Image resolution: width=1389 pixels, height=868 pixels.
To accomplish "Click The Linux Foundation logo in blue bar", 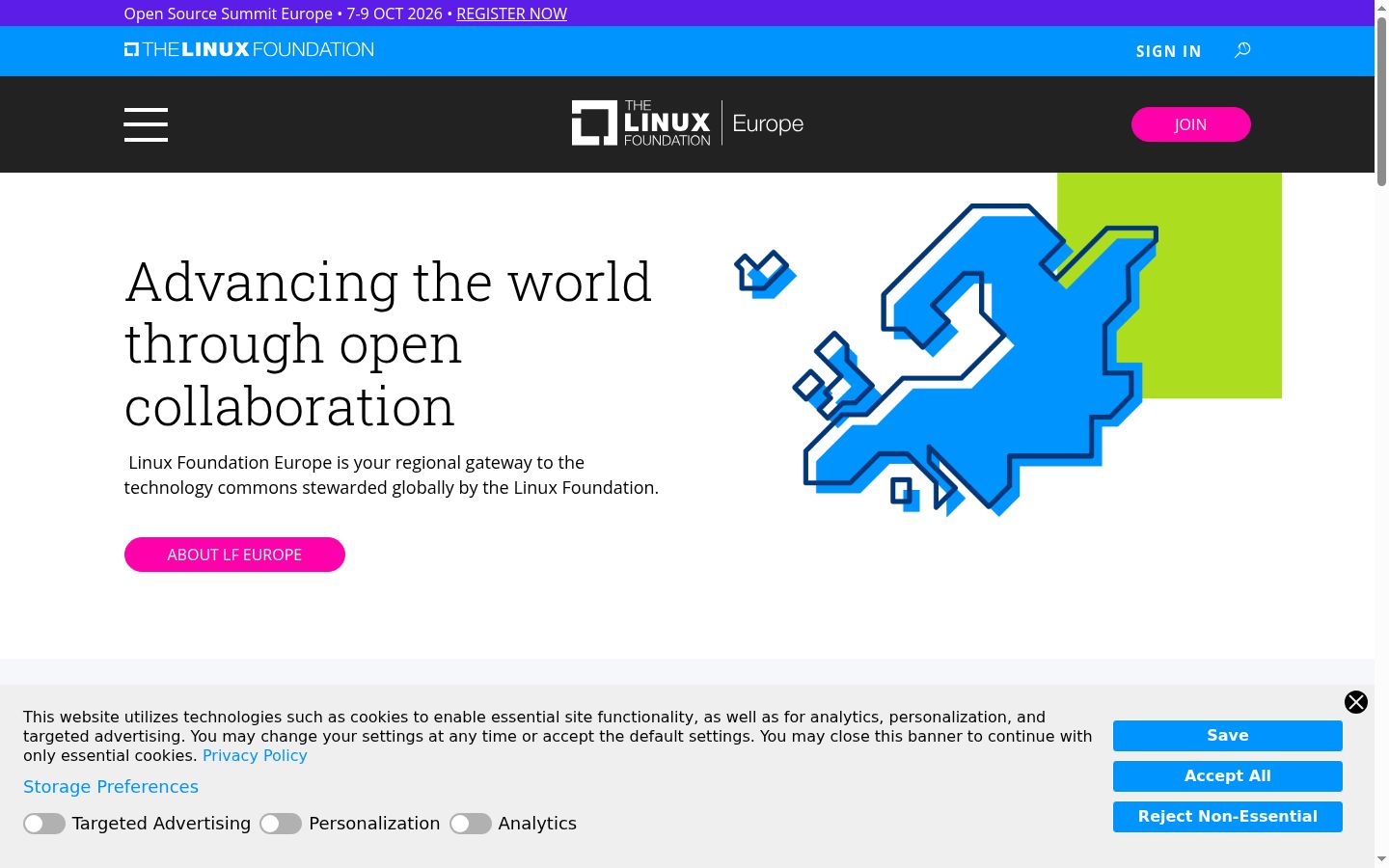I will [249, 49].
